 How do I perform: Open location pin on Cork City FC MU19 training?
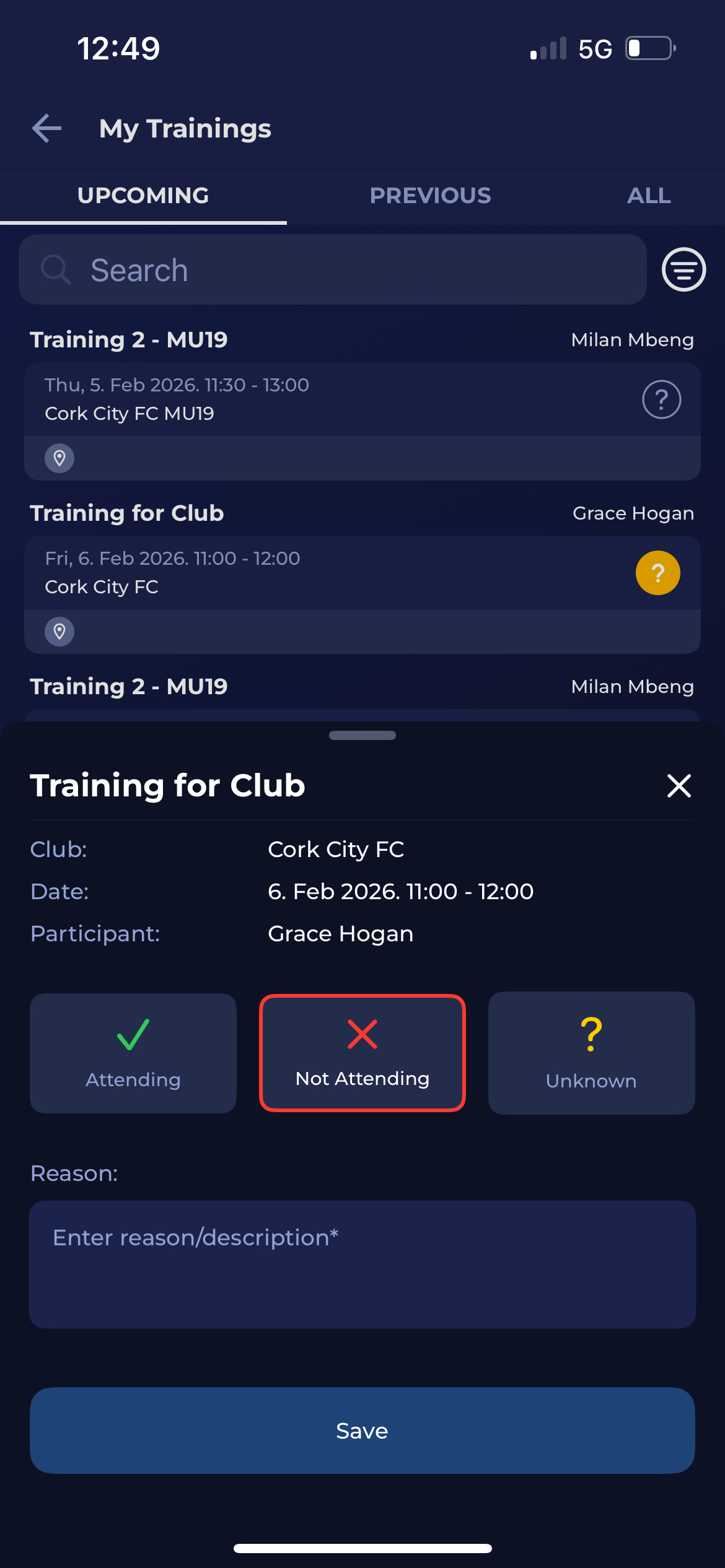pos(59,458)
